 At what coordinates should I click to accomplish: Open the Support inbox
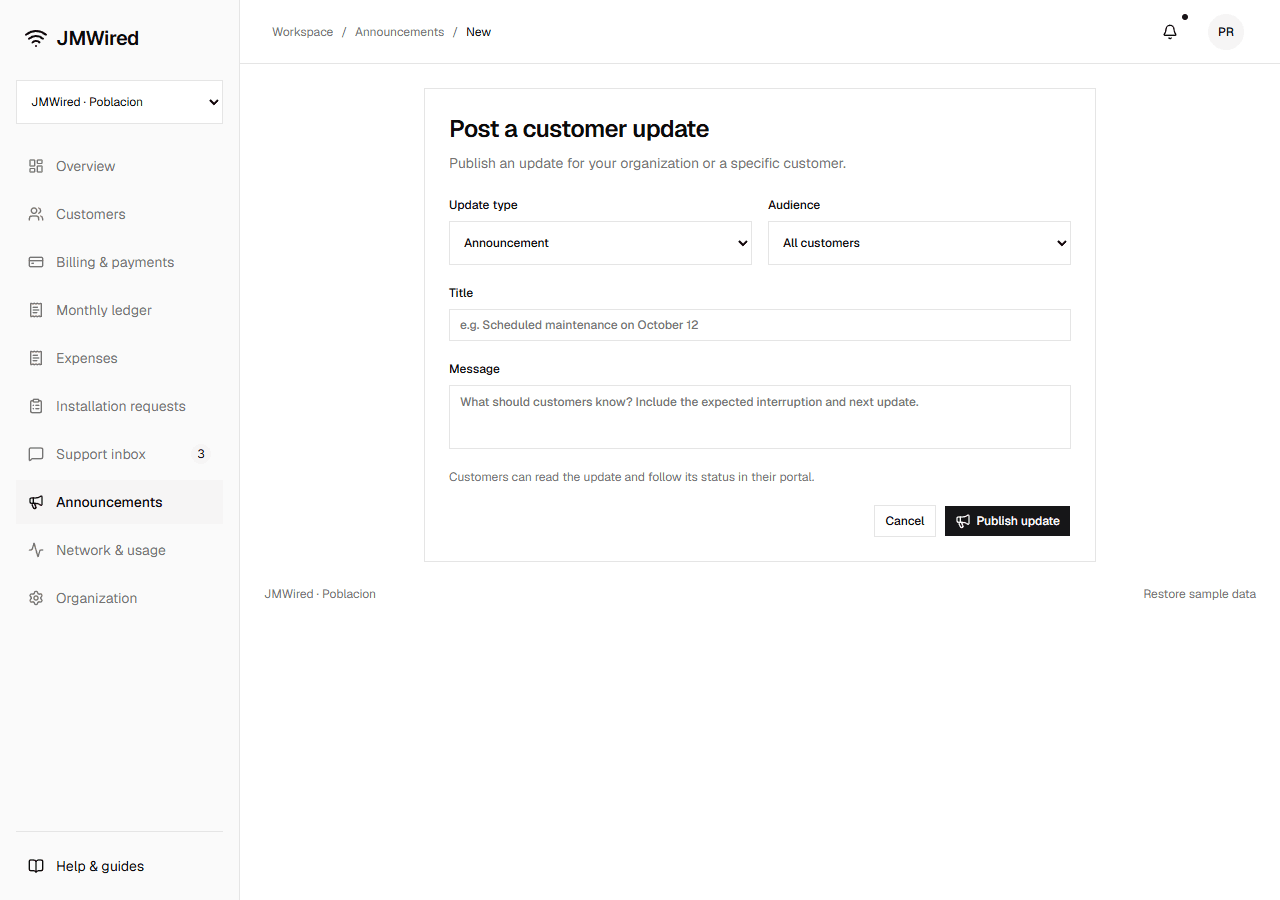(x=119, y=454)
